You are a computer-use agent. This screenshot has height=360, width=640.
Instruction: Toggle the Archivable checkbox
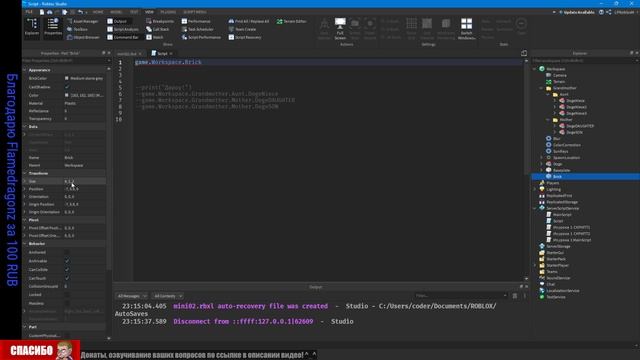point(67,261)
